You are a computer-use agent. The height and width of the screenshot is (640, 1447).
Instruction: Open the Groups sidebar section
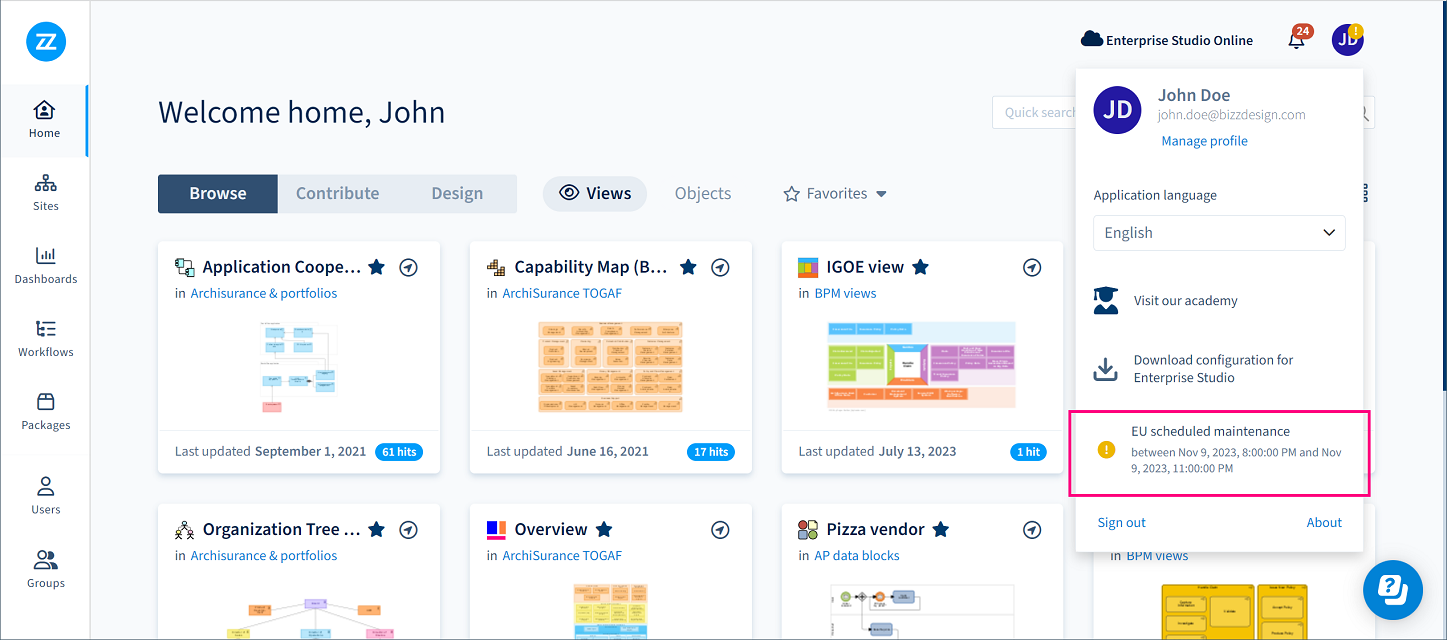pyautogui.click(x=46, y=569)
